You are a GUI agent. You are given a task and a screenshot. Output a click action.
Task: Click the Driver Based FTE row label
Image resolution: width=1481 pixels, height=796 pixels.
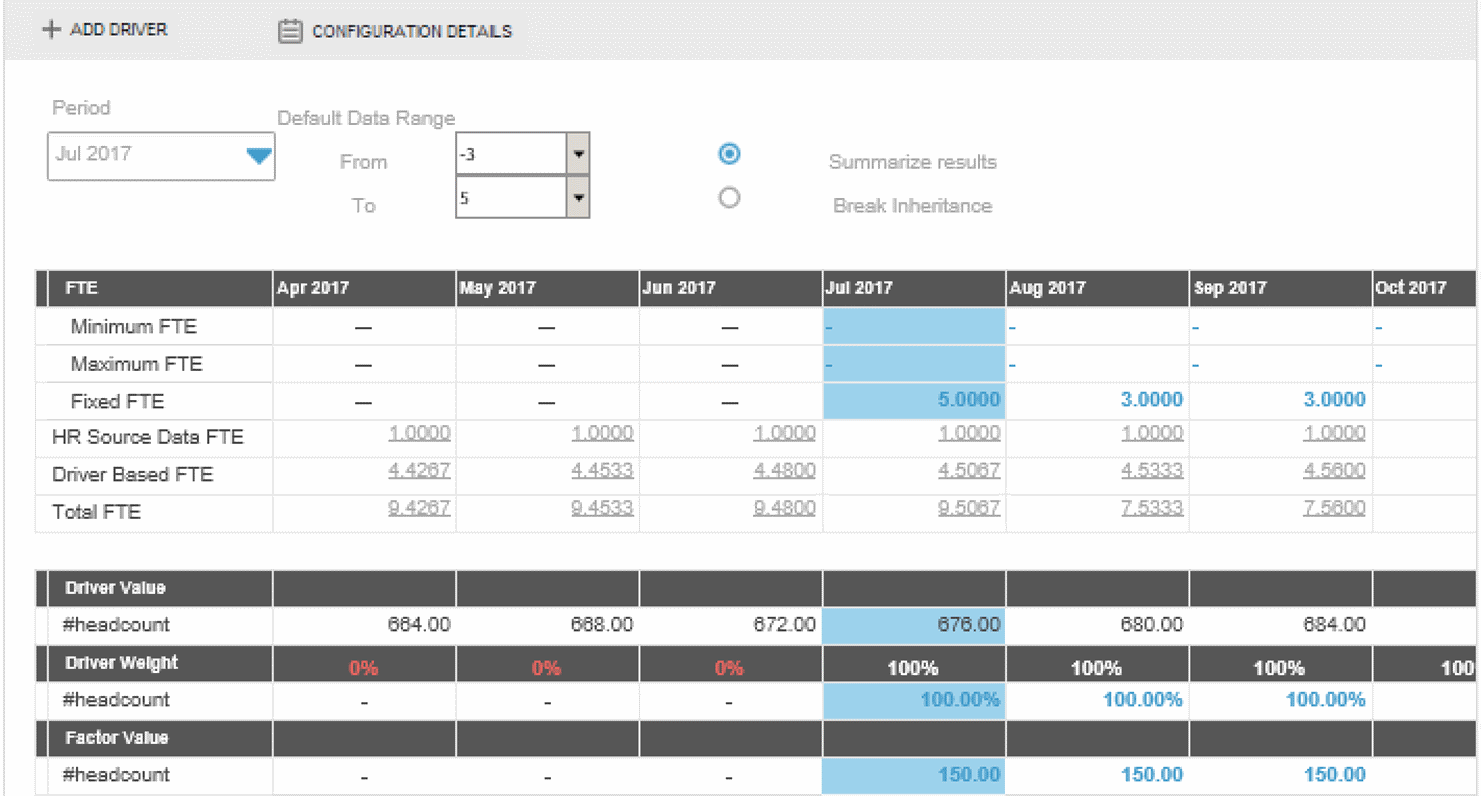tap(133, 474)
